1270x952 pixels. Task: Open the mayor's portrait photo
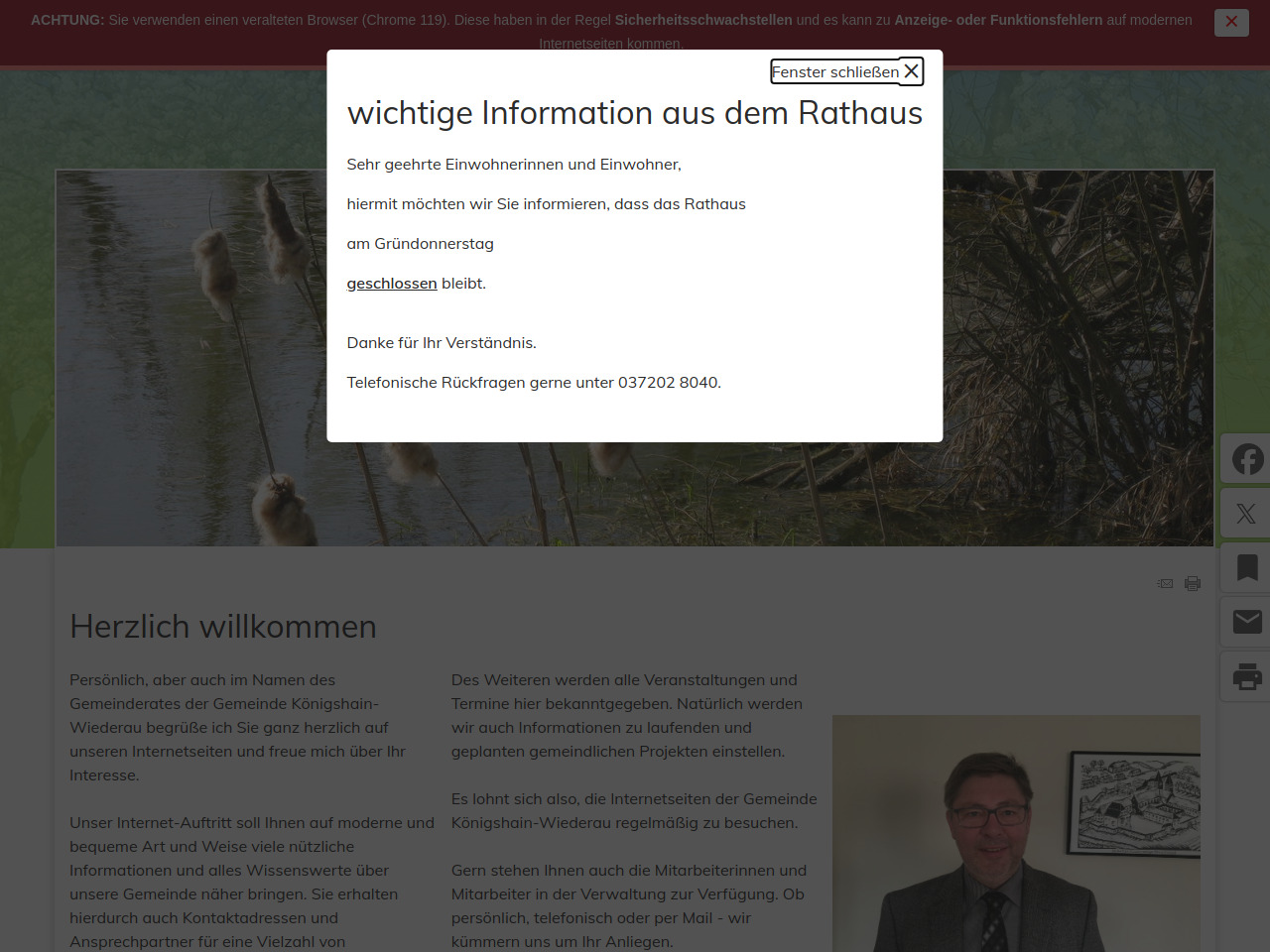point(1016,833)
